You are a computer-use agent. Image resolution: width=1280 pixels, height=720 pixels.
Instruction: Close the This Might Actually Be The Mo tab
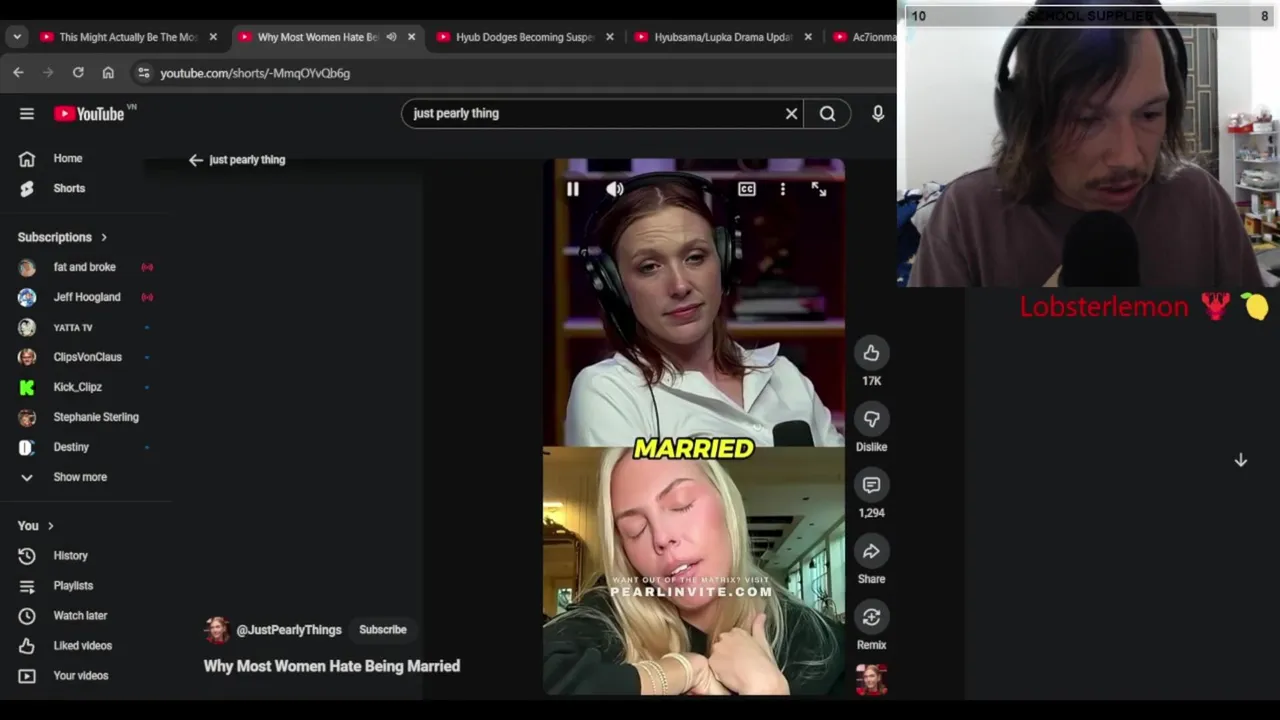pyautogui.click(x=213, y=37)
